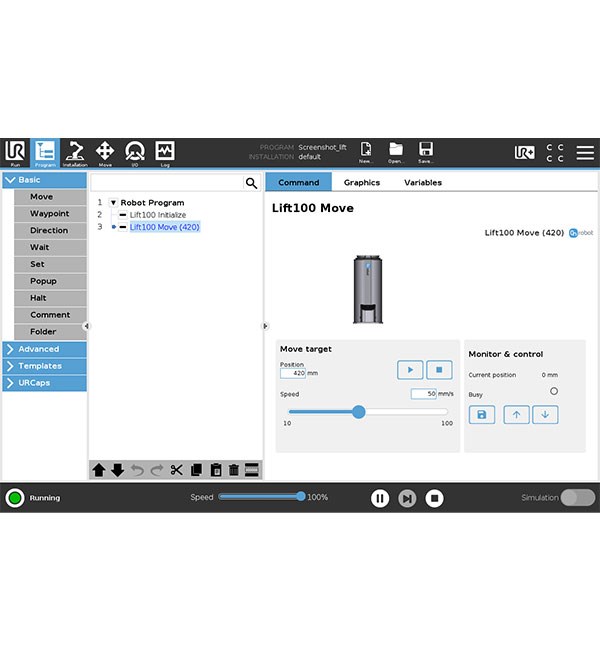Pause the running program
Image resolution: width=600 pixels, height=650 pixels.
click(379, 498)
